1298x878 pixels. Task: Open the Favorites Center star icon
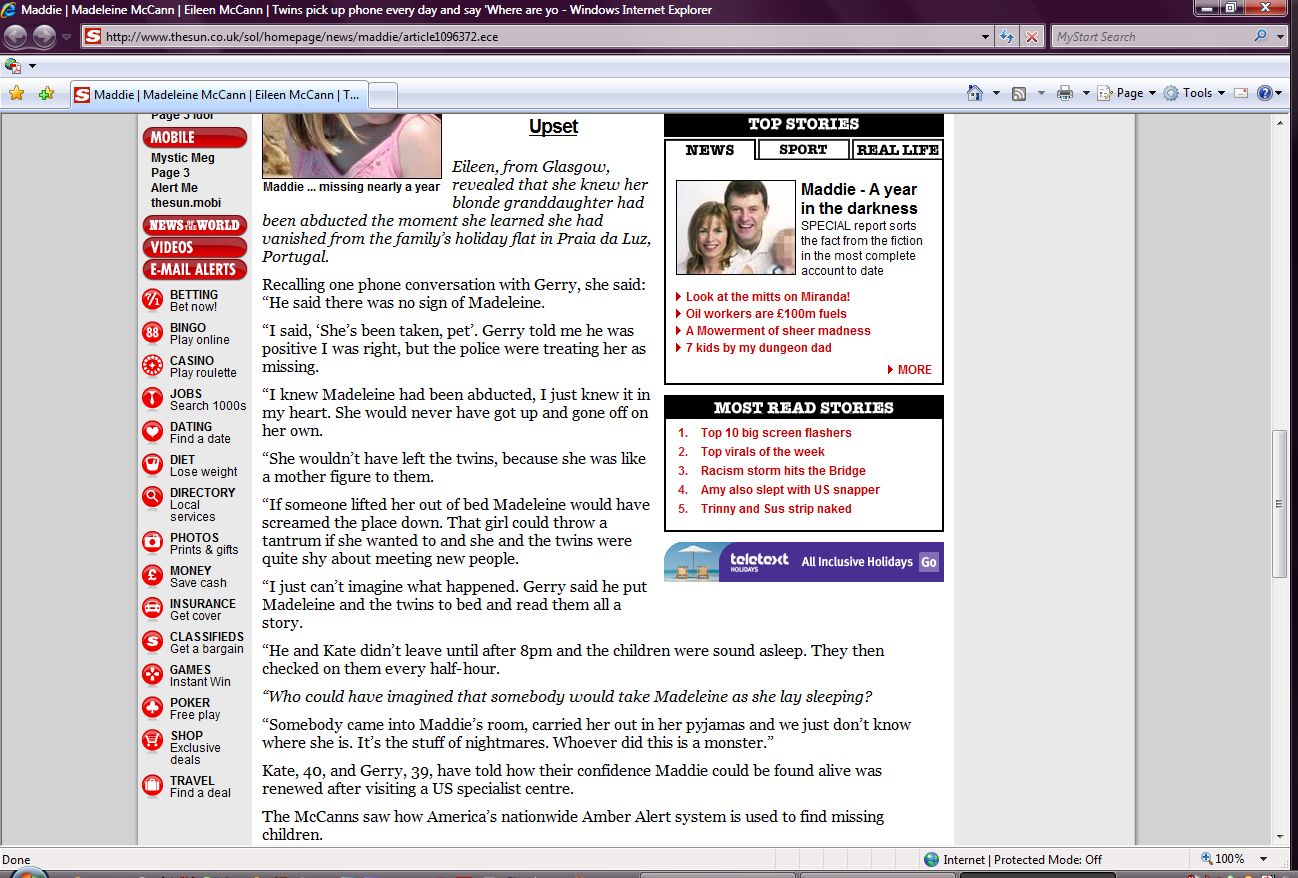coord(16,94)
